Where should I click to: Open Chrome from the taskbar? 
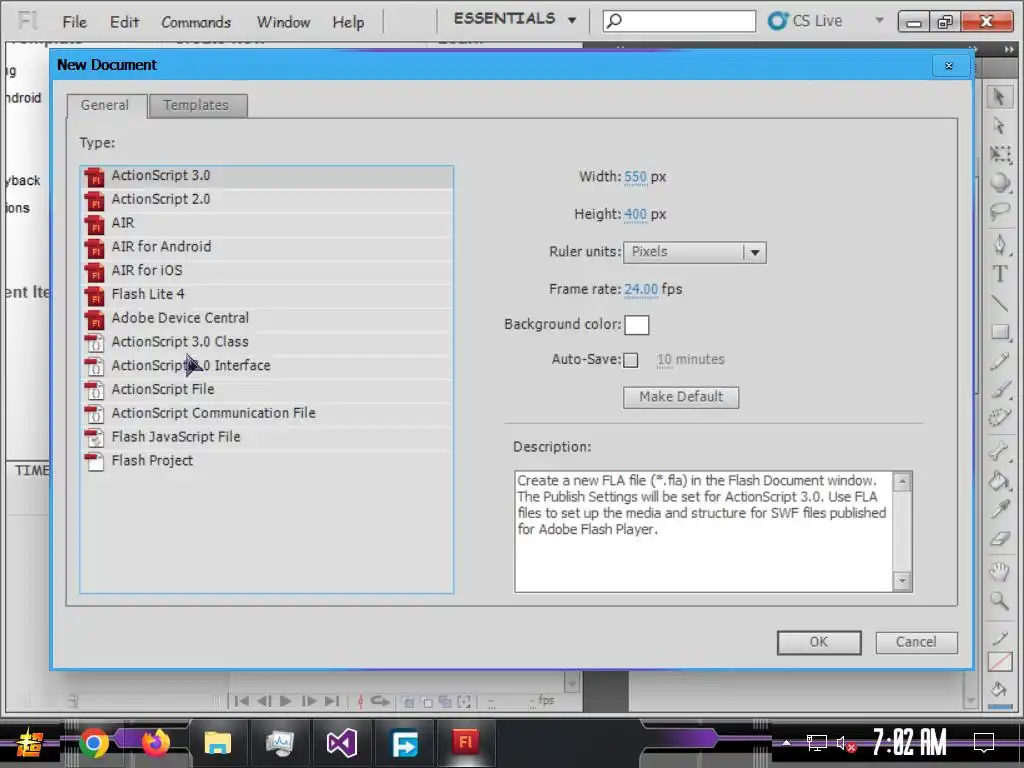tap(94, 743)
